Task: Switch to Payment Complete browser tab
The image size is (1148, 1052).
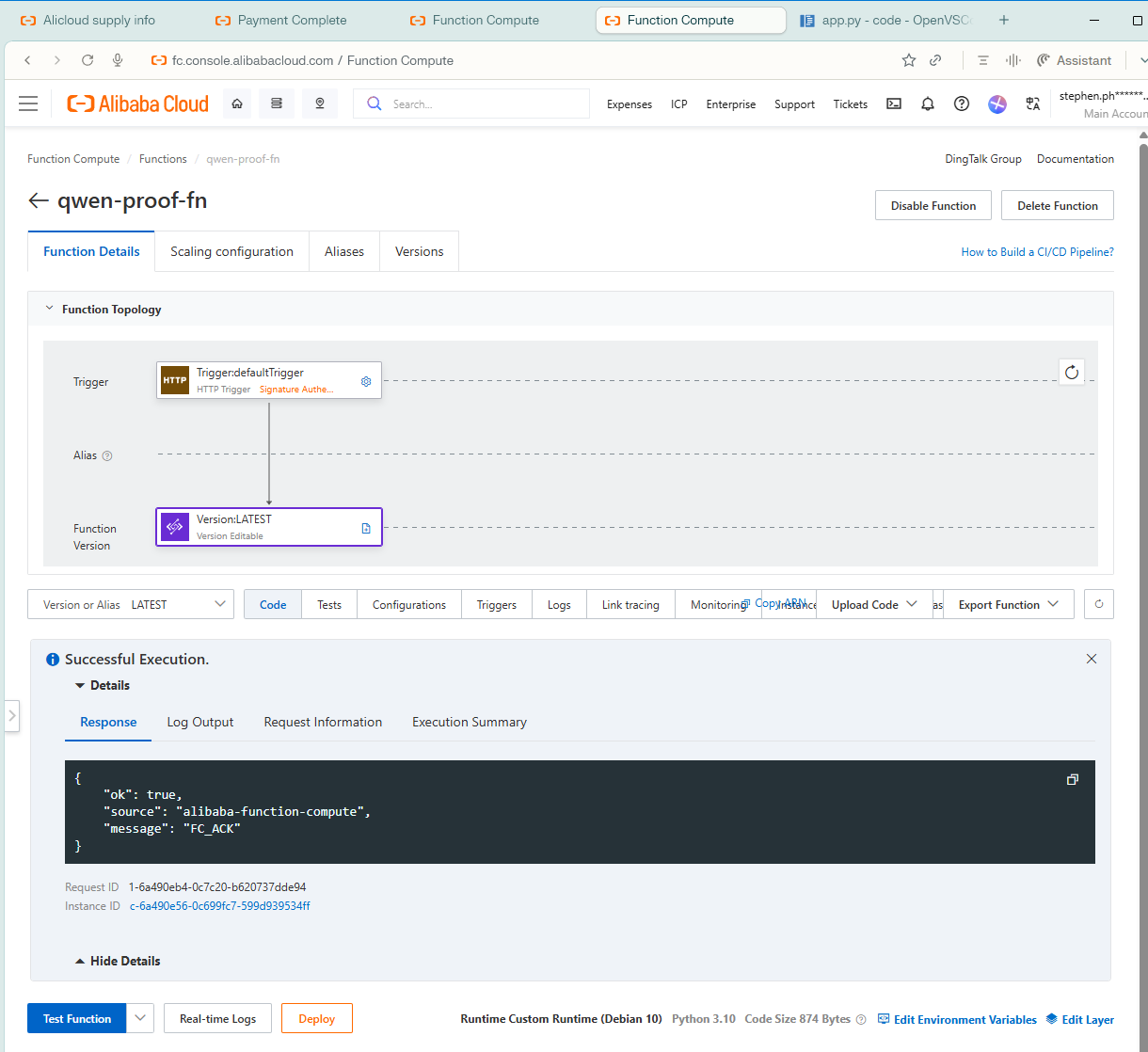Action: [x=292, y=20]
